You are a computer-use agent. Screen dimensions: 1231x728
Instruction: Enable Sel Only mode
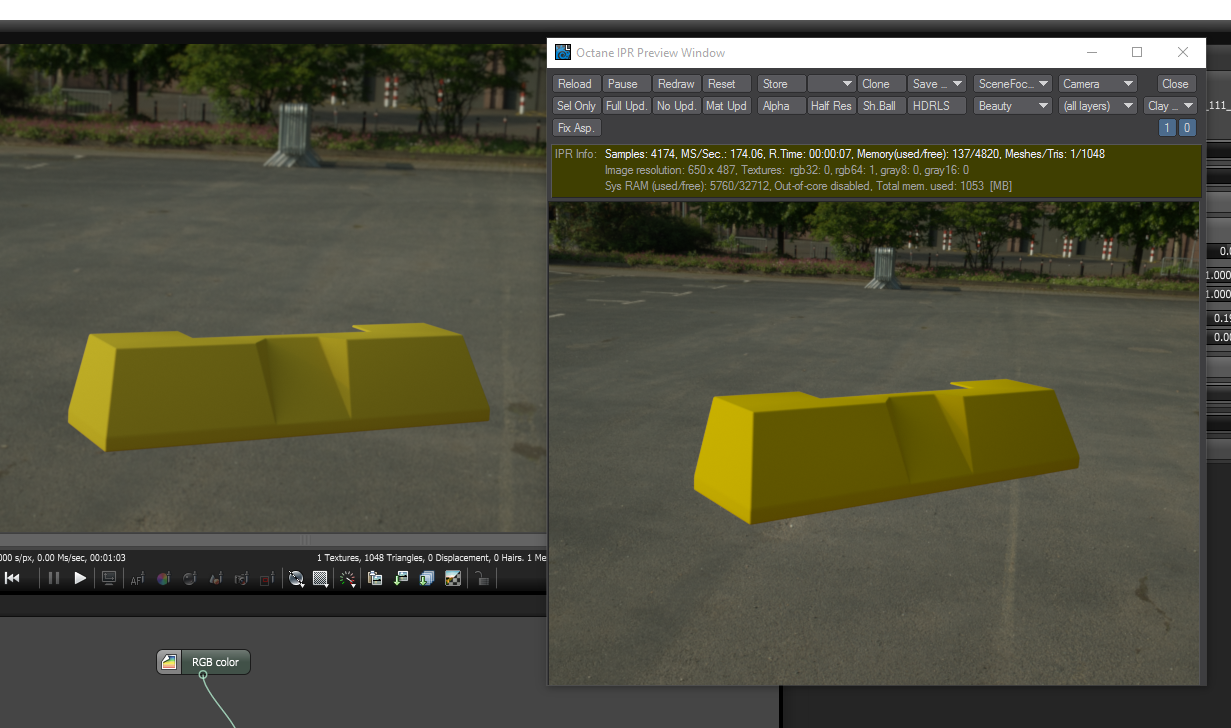tap(576, 106)
